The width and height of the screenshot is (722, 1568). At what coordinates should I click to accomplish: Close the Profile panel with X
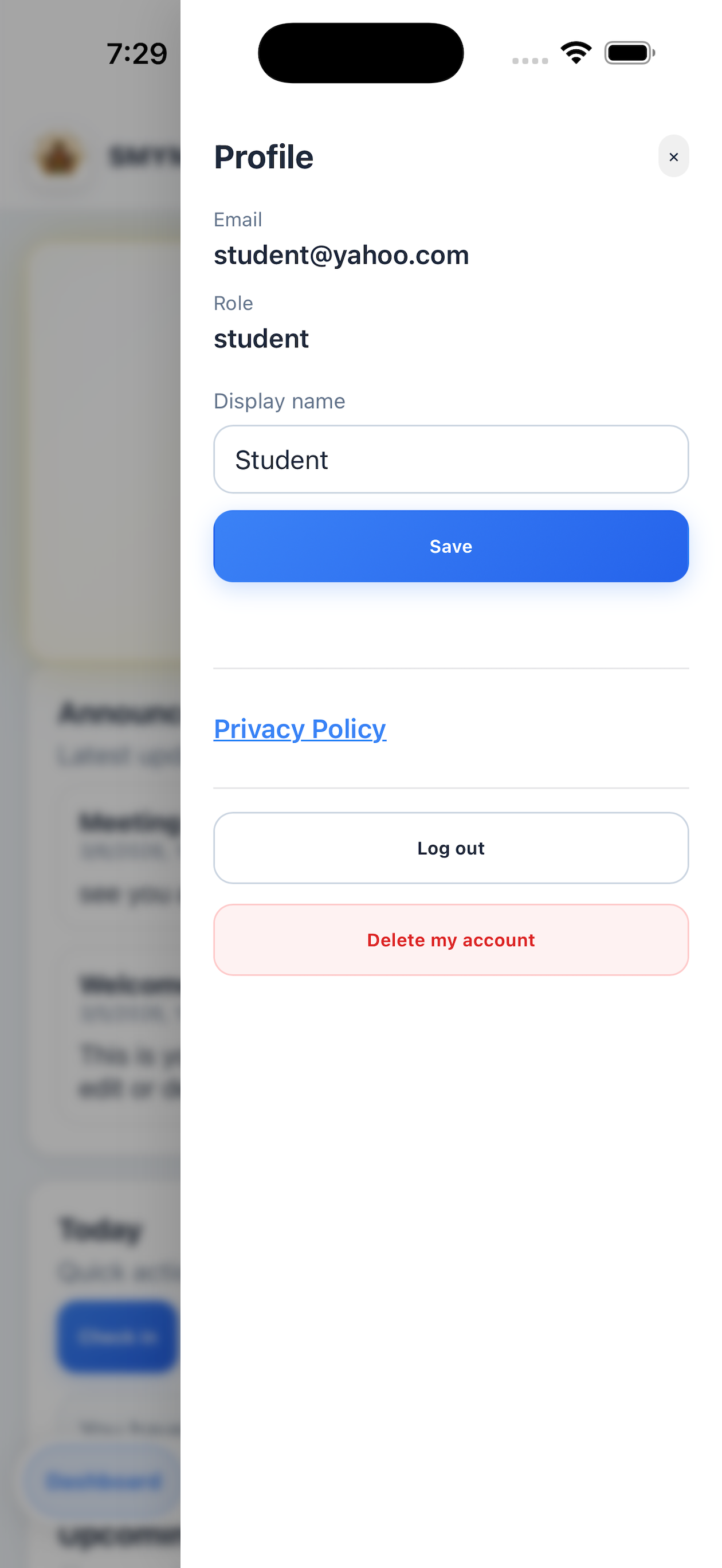coord(673,156)
